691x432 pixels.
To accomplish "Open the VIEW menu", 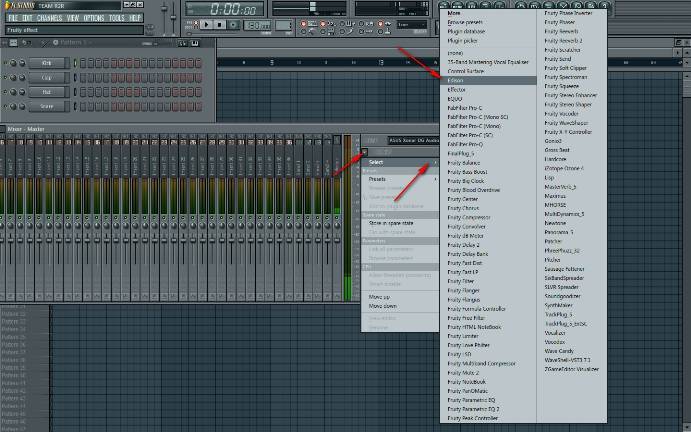I will (x=73, y=18).
